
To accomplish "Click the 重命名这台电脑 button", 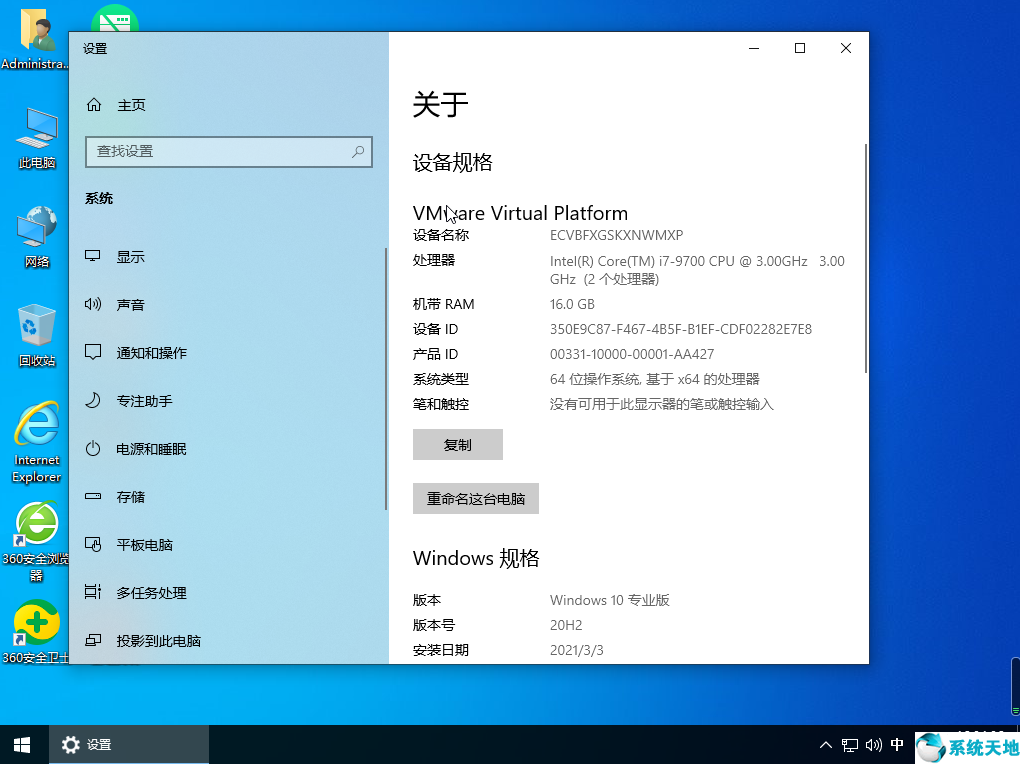I will click(476, 498).
